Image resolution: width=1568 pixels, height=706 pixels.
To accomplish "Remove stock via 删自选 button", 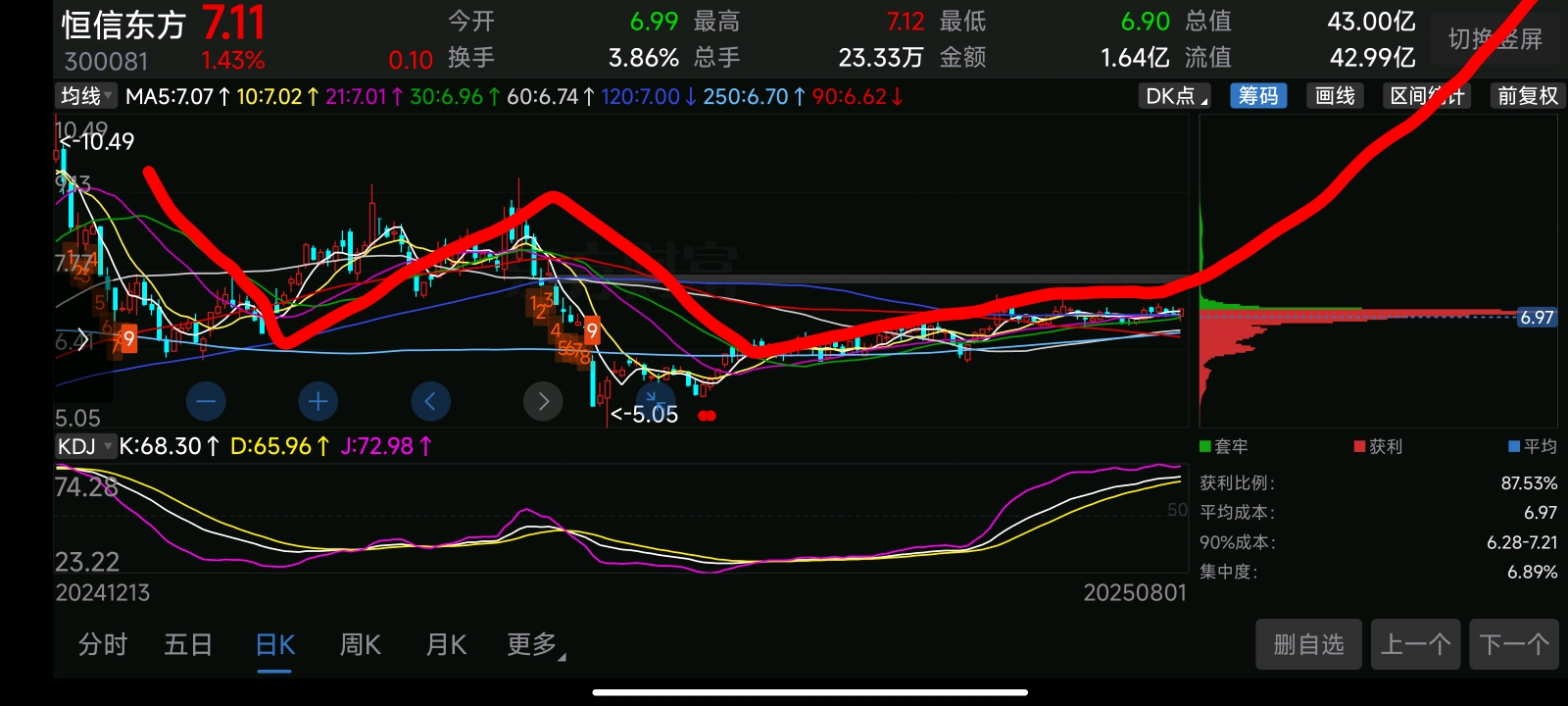I will (x=1308, y=644).
